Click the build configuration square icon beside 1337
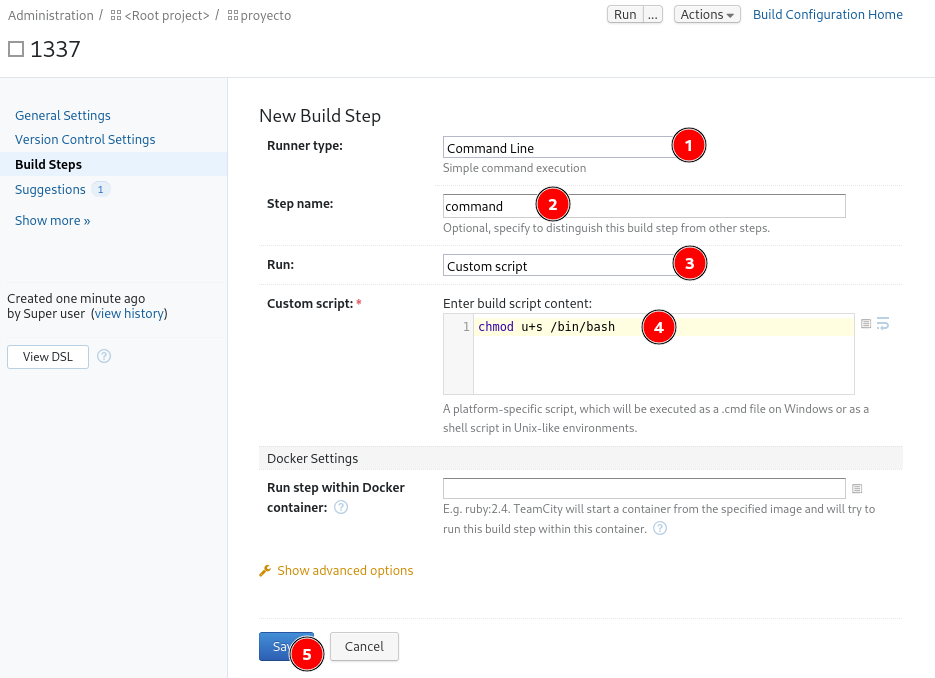This screenshot has width=935, height=678. coord(16,49)
